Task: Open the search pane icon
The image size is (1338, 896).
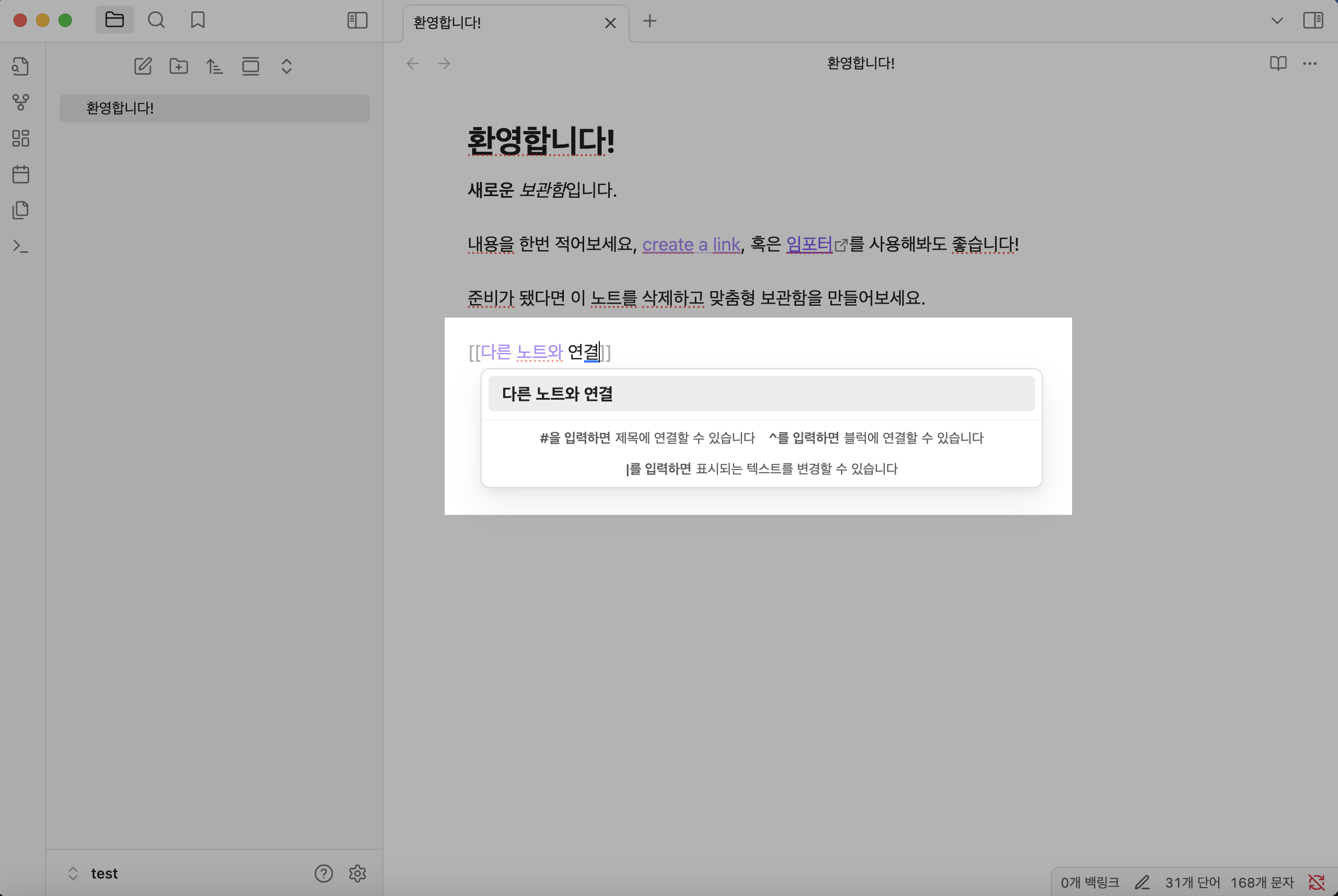Action: coord(156,21)
